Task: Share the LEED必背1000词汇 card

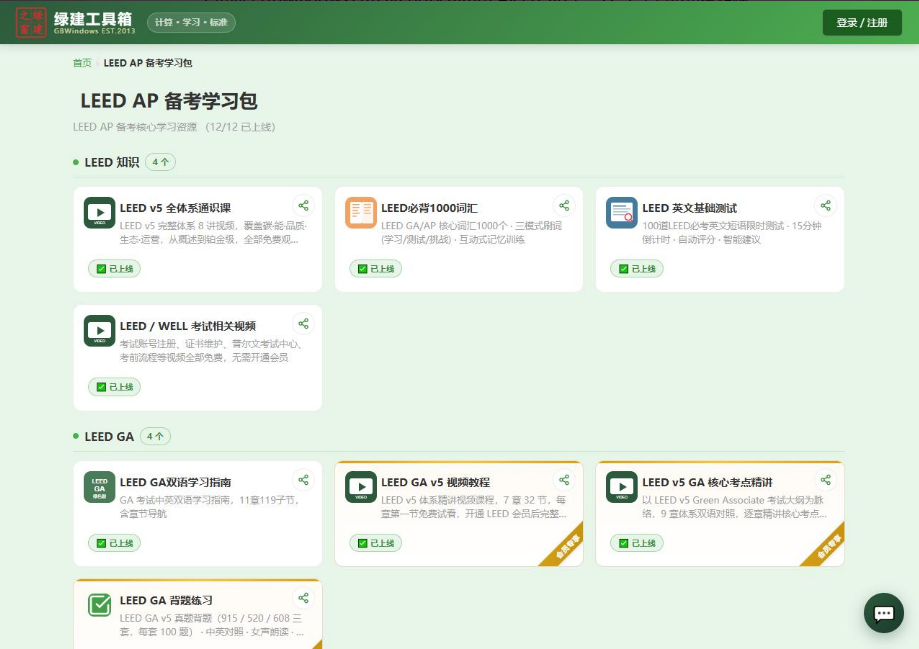Action: click(x=564, y=206)
